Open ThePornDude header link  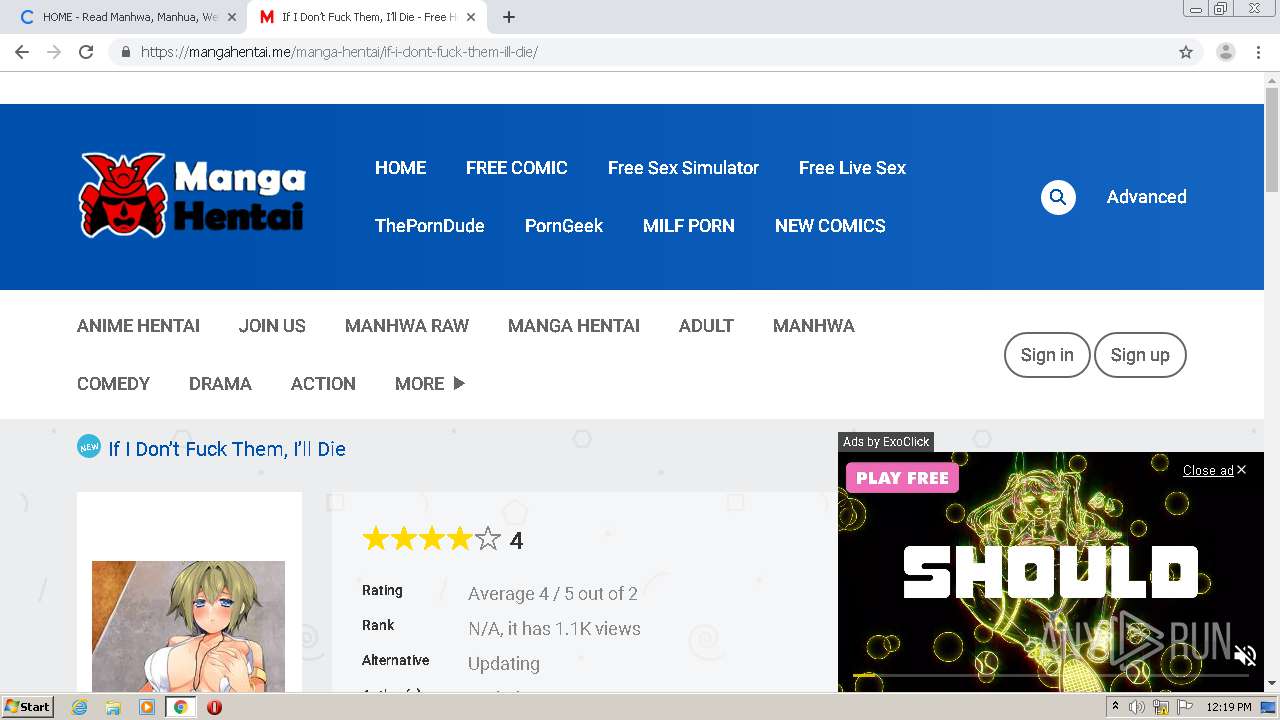point(430,226)
